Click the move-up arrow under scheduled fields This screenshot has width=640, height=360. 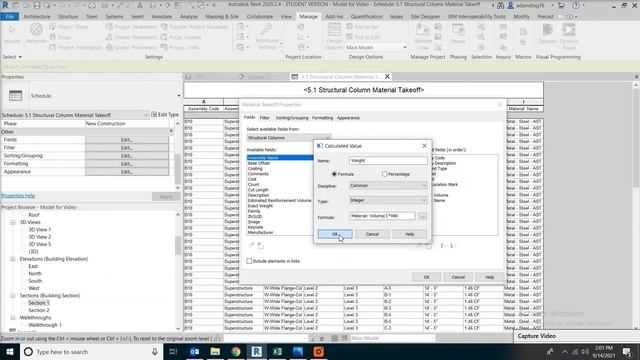tap(442, 246)
